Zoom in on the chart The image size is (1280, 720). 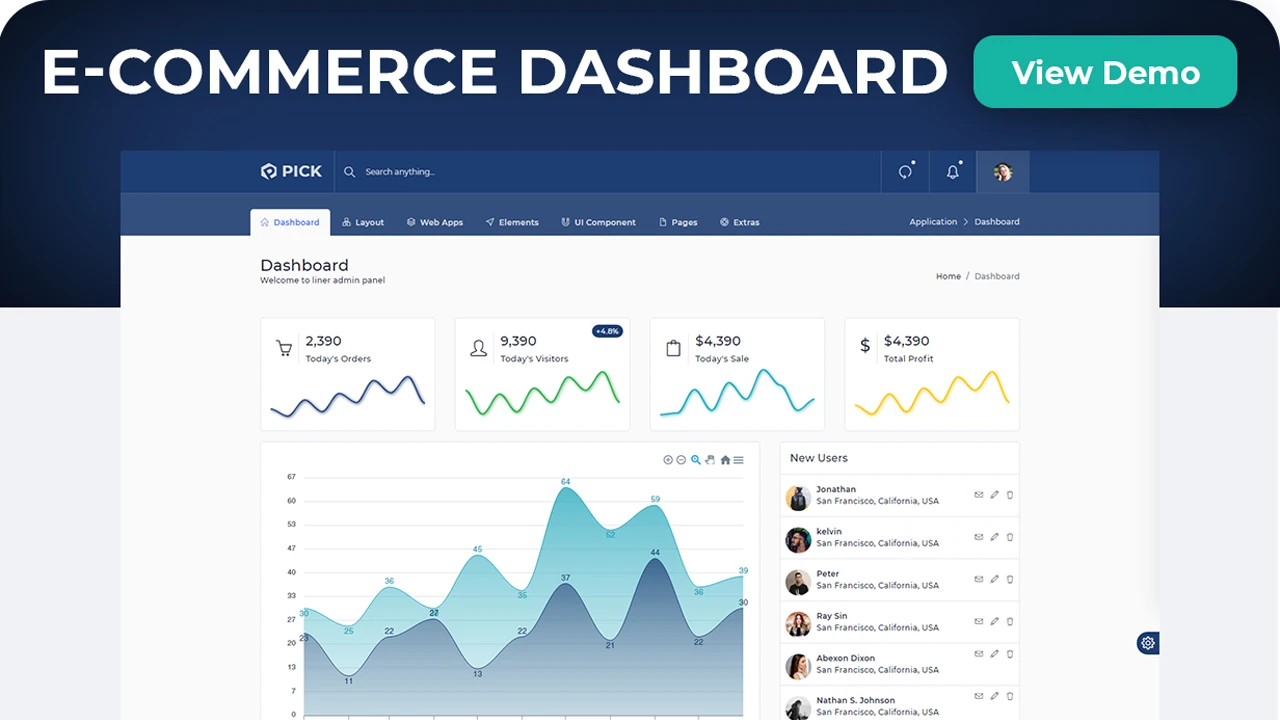tap(668, 460)
